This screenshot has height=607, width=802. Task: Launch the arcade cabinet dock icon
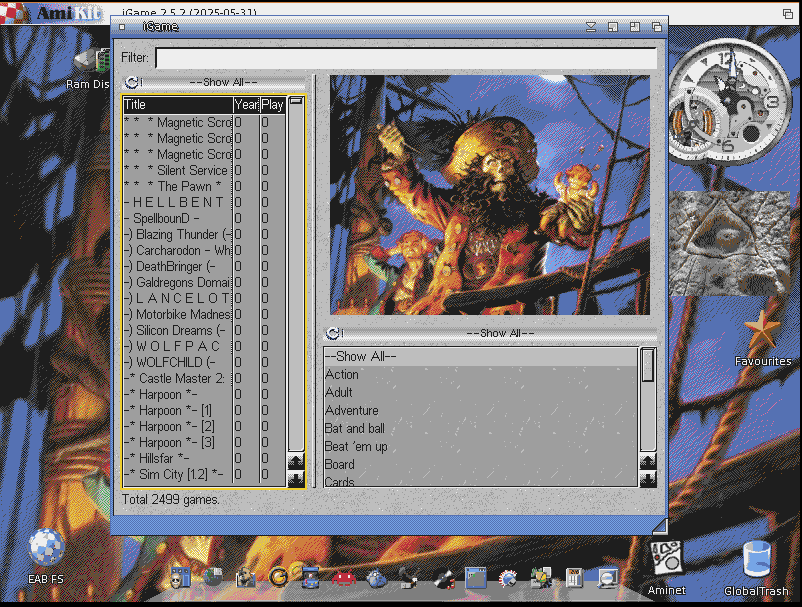pyautogui.click(x=310, y=577)
